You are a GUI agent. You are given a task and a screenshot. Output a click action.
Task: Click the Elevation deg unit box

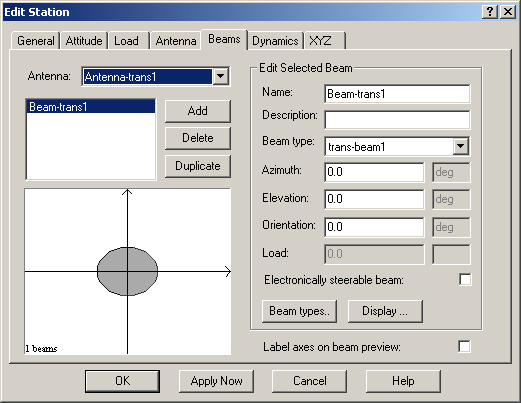[x=451, y=199]
